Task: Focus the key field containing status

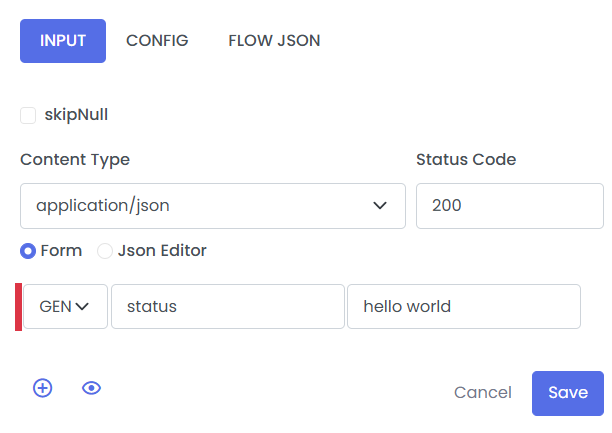Action: [x=227, y=307]
